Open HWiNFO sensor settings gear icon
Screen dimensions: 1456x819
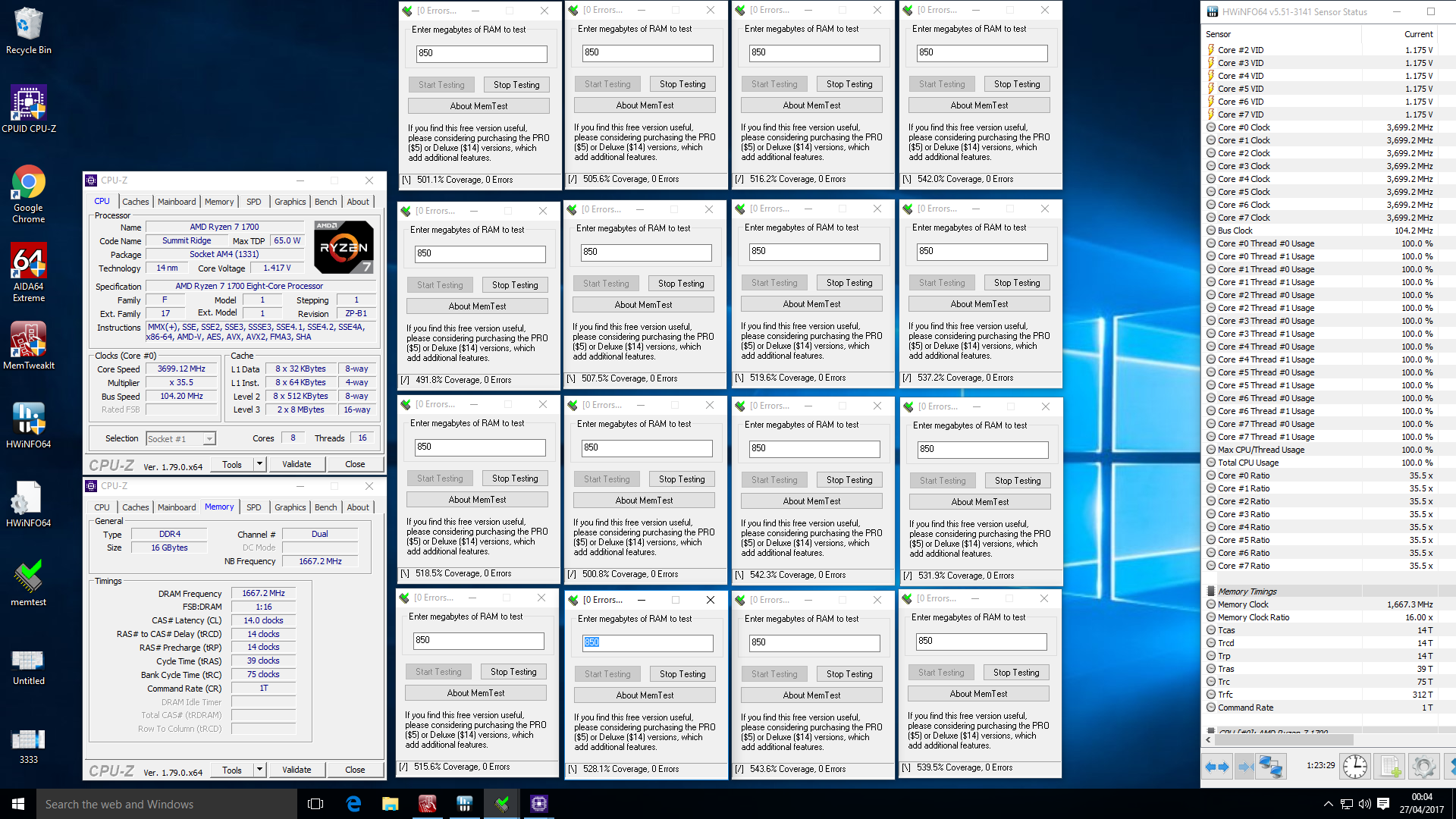[x=1423, y=767]
